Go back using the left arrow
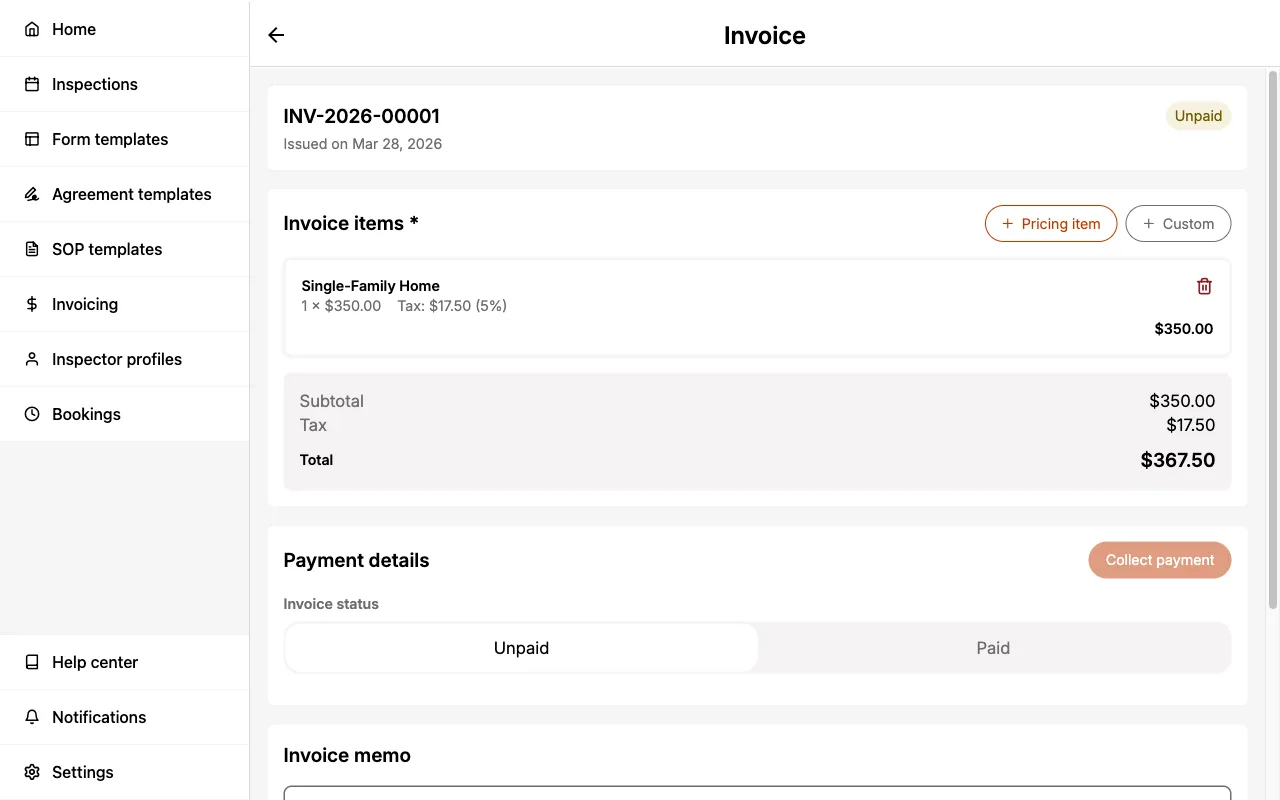 point(276,35)
